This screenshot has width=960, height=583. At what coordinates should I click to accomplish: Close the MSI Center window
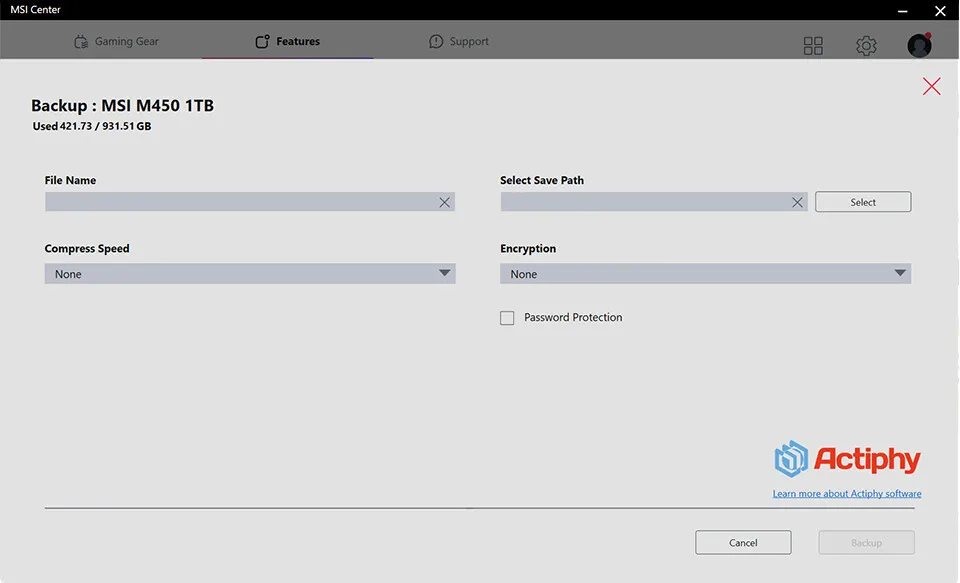coord(940,10)
